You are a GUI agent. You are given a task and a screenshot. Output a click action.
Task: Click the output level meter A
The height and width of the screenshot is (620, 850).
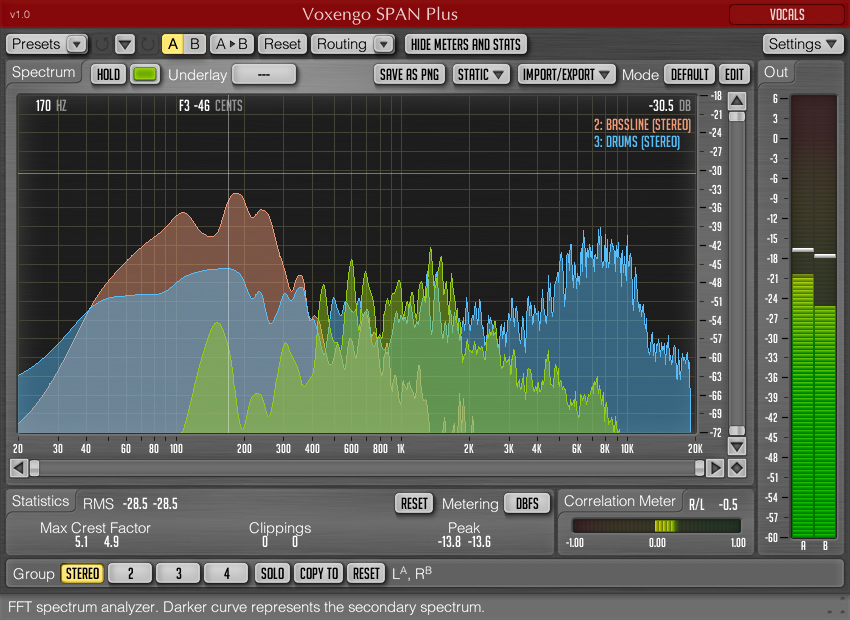pos(803,317)
